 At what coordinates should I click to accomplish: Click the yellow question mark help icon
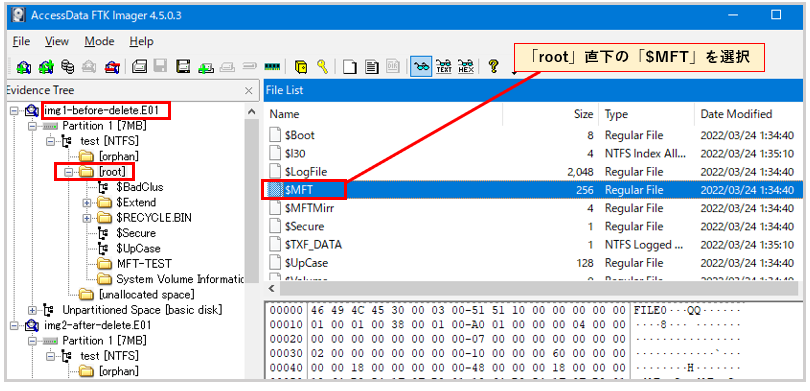pos(493,67)
